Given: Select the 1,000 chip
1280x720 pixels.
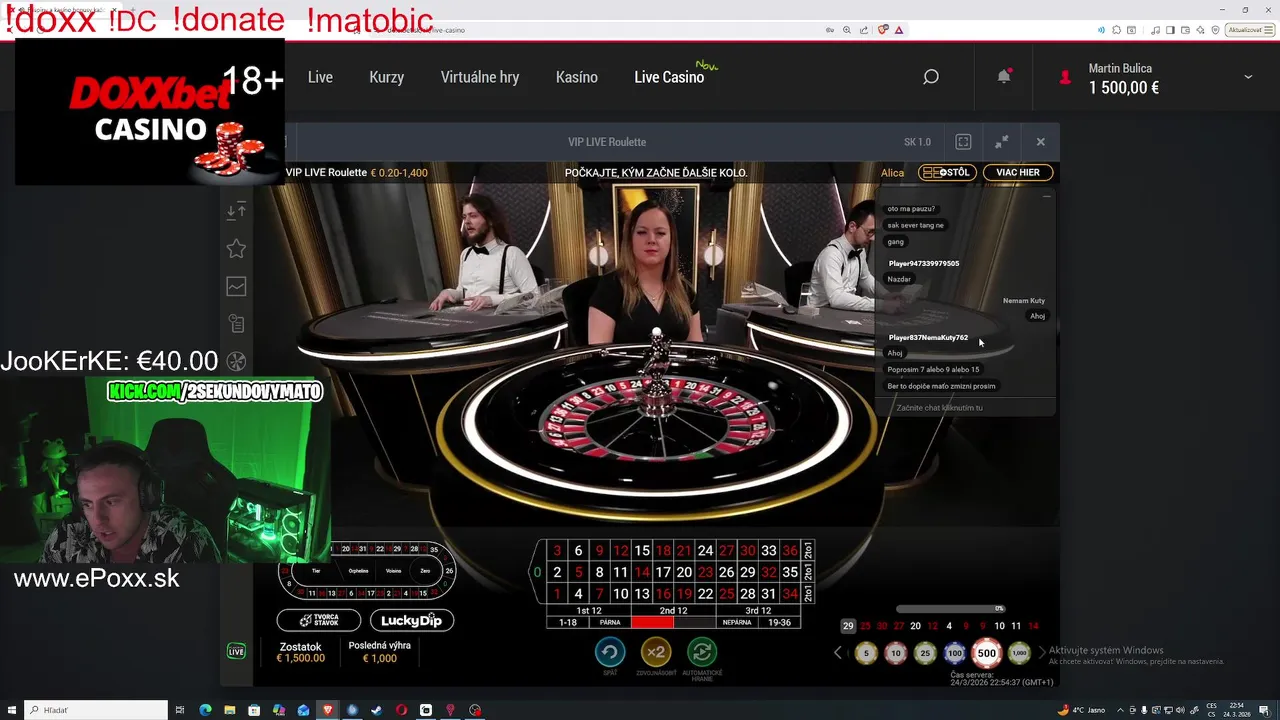Looking at the screenshot, I should tap(1019, 653).
